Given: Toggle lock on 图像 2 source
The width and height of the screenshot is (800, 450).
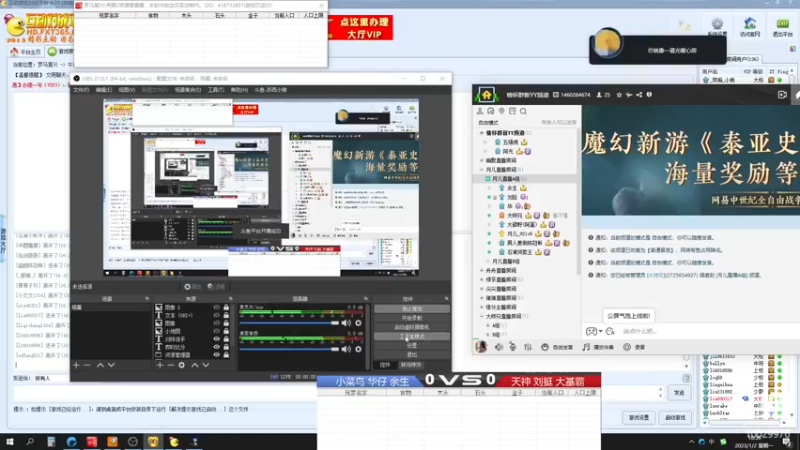Looking at the screenshot, I should (226, 308).
